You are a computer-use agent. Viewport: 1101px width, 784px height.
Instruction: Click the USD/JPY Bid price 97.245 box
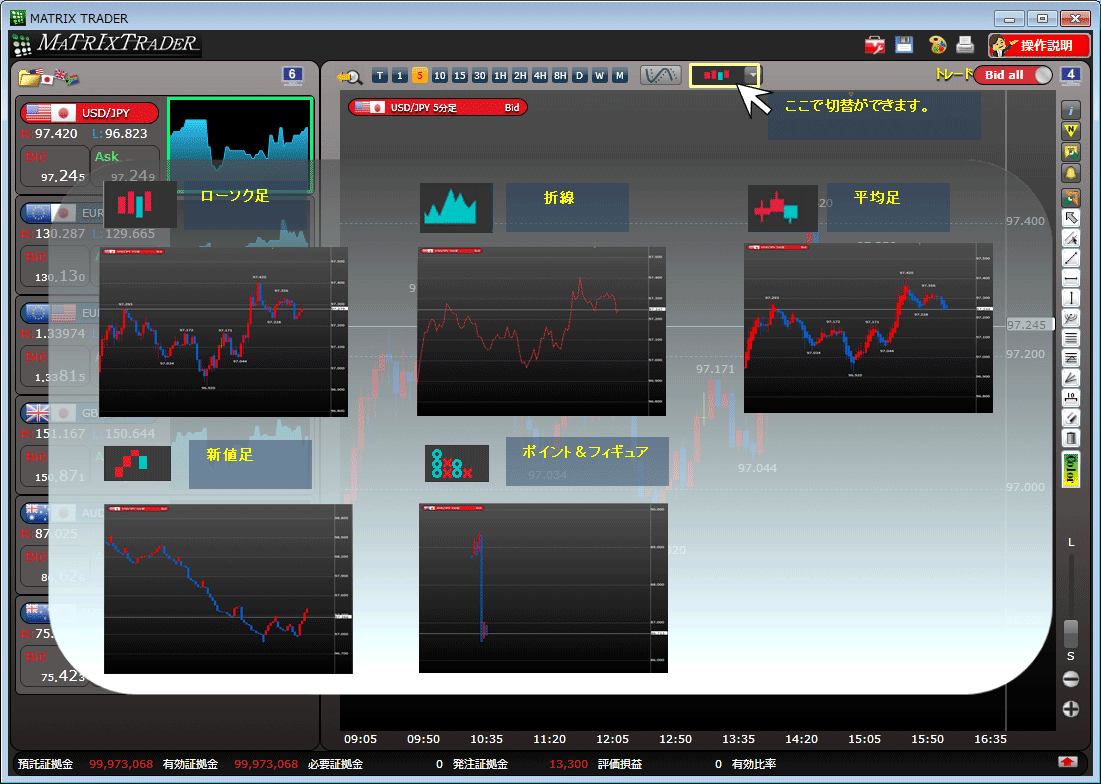click(x=53, y=167)
